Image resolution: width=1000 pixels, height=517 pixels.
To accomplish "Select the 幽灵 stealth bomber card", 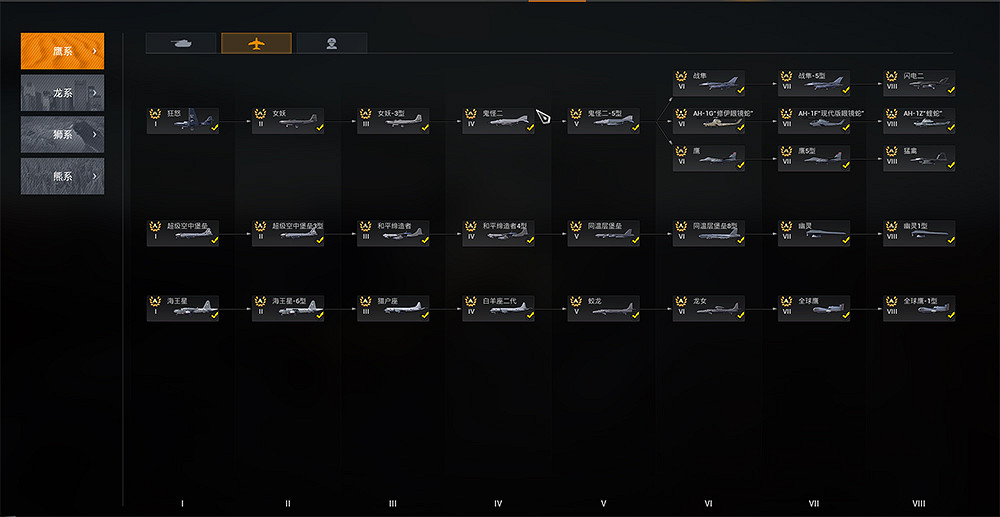I will click(x=814, y=234).
